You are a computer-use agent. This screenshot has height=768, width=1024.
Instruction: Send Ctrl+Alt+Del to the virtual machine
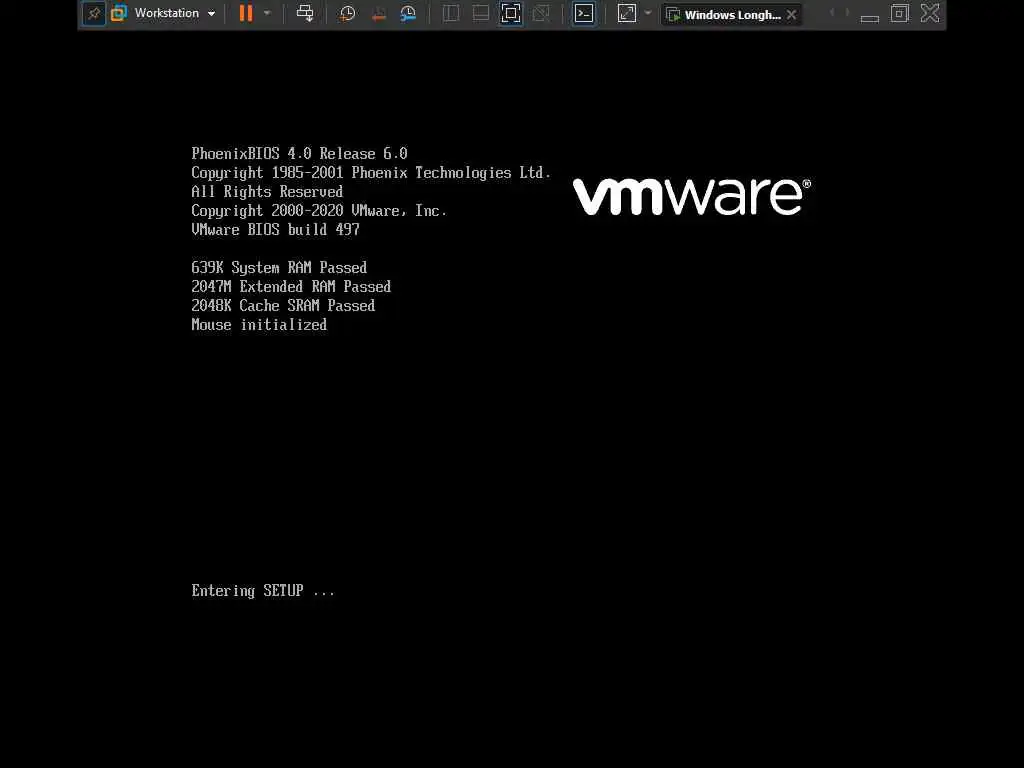305,13
